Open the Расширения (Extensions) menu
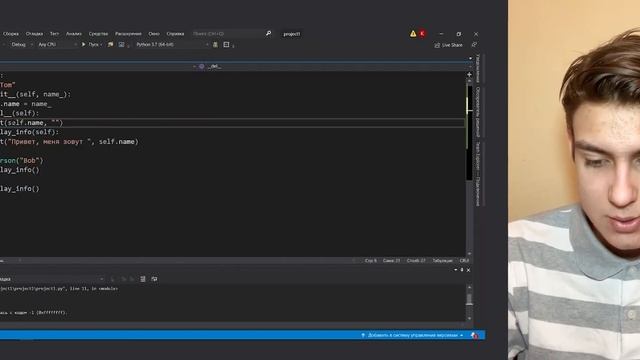This screenshot has width=640, height=360. pyautogui.click(x=128, y=34)
